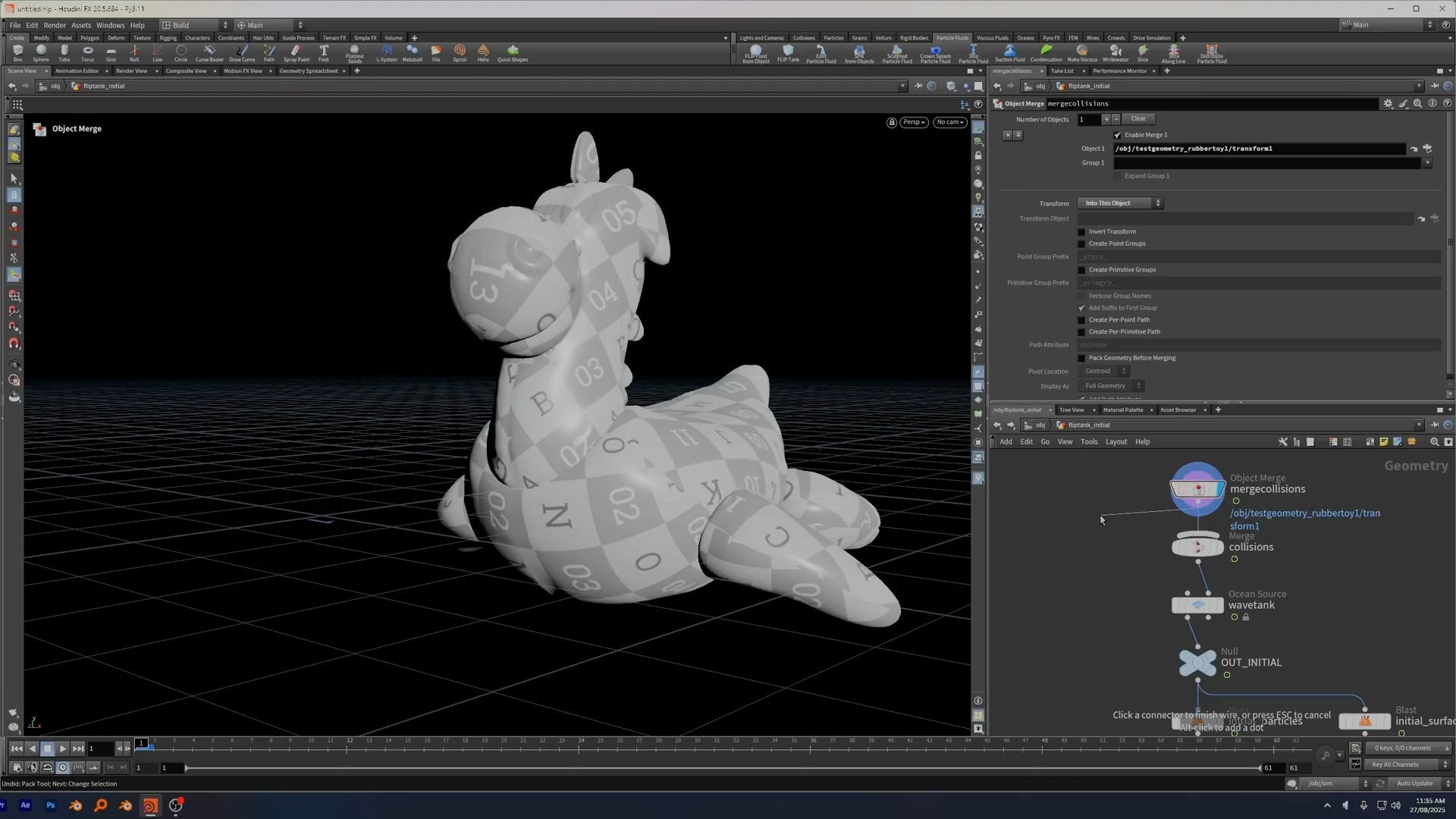
Task: Select the Box shelf tool
Action: (17, 53)
